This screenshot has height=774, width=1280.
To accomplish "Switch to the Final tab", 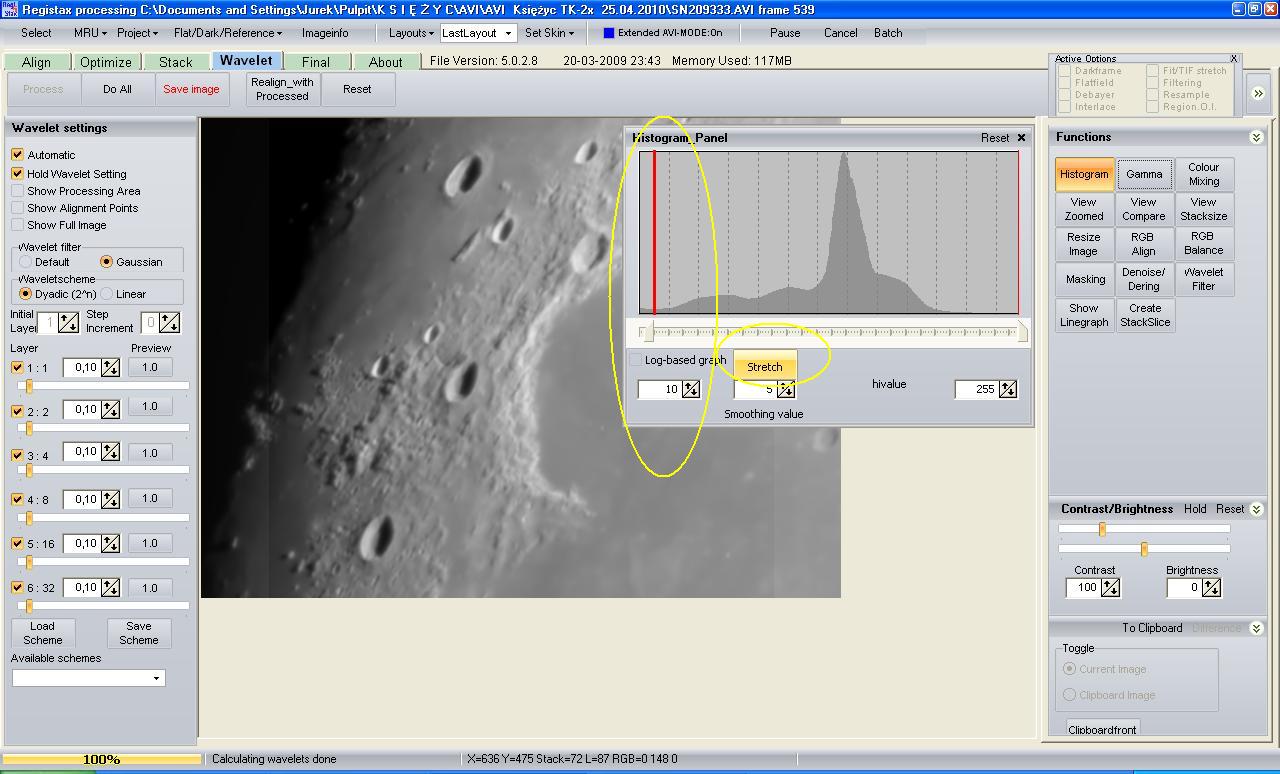I will tap(316, 62).
